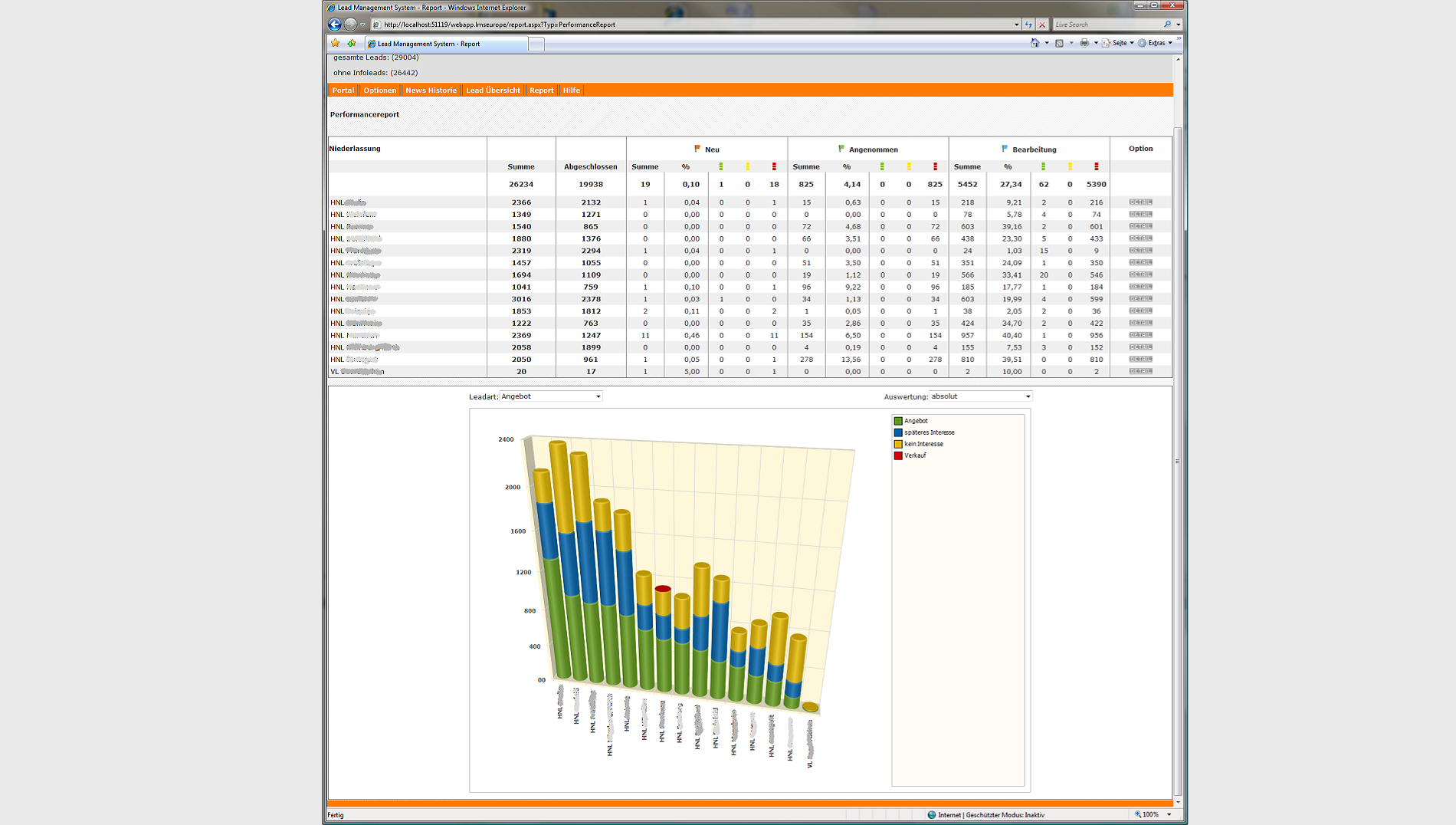Click the Angenommen flag icon
1456x825 pixels.
pos(841,149)
